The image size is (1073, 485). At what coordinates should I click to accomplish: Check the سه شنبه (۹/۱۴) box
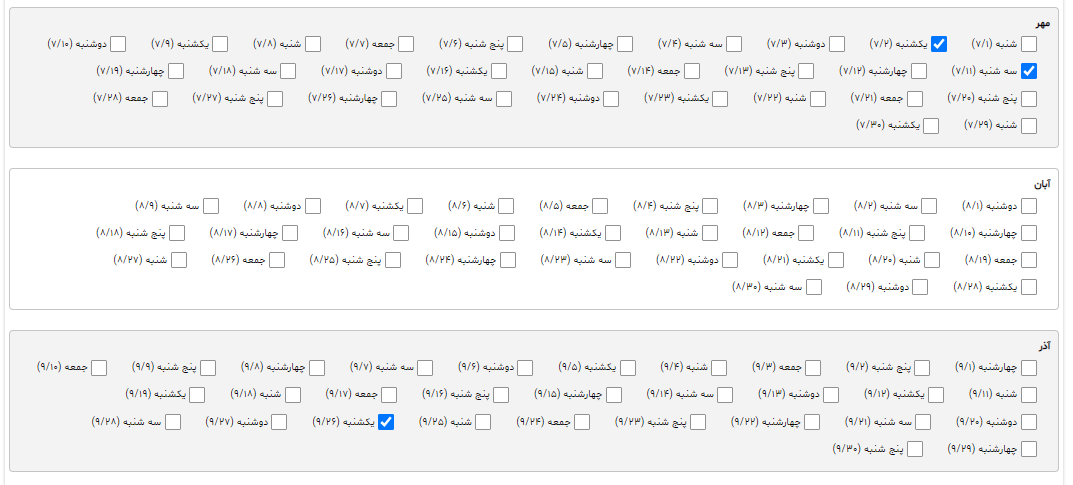(x=725, y=395)
